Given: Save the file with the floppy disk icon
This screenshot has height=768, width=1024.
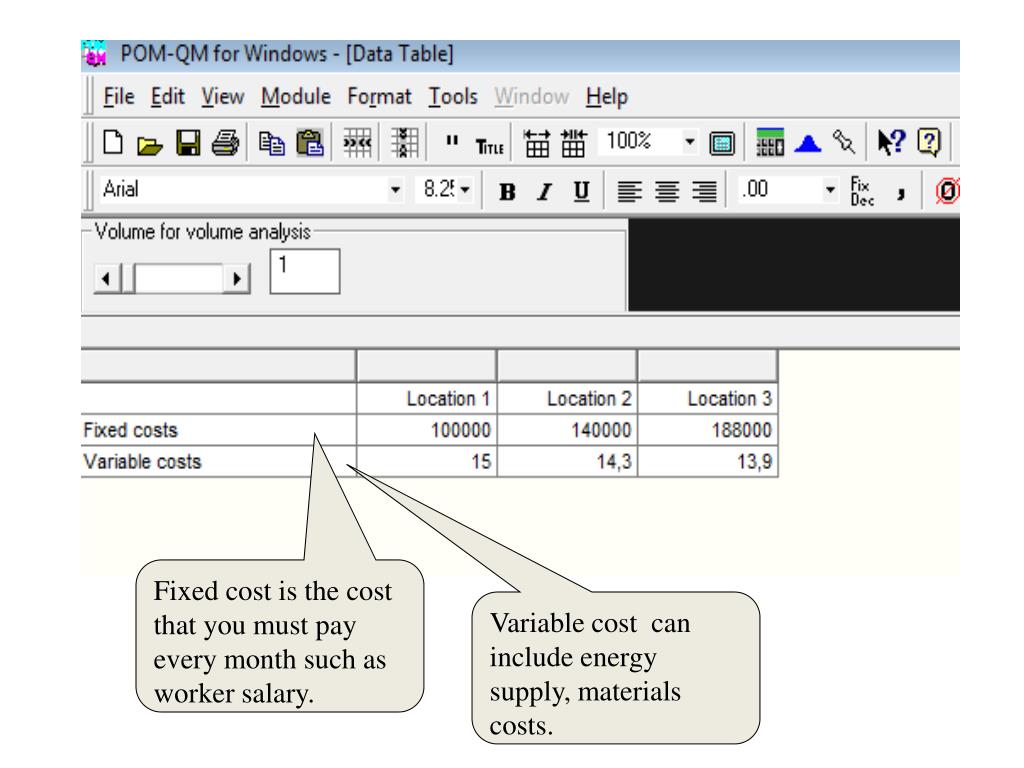Looking at the screenshot, I should (x=188, y=142).
